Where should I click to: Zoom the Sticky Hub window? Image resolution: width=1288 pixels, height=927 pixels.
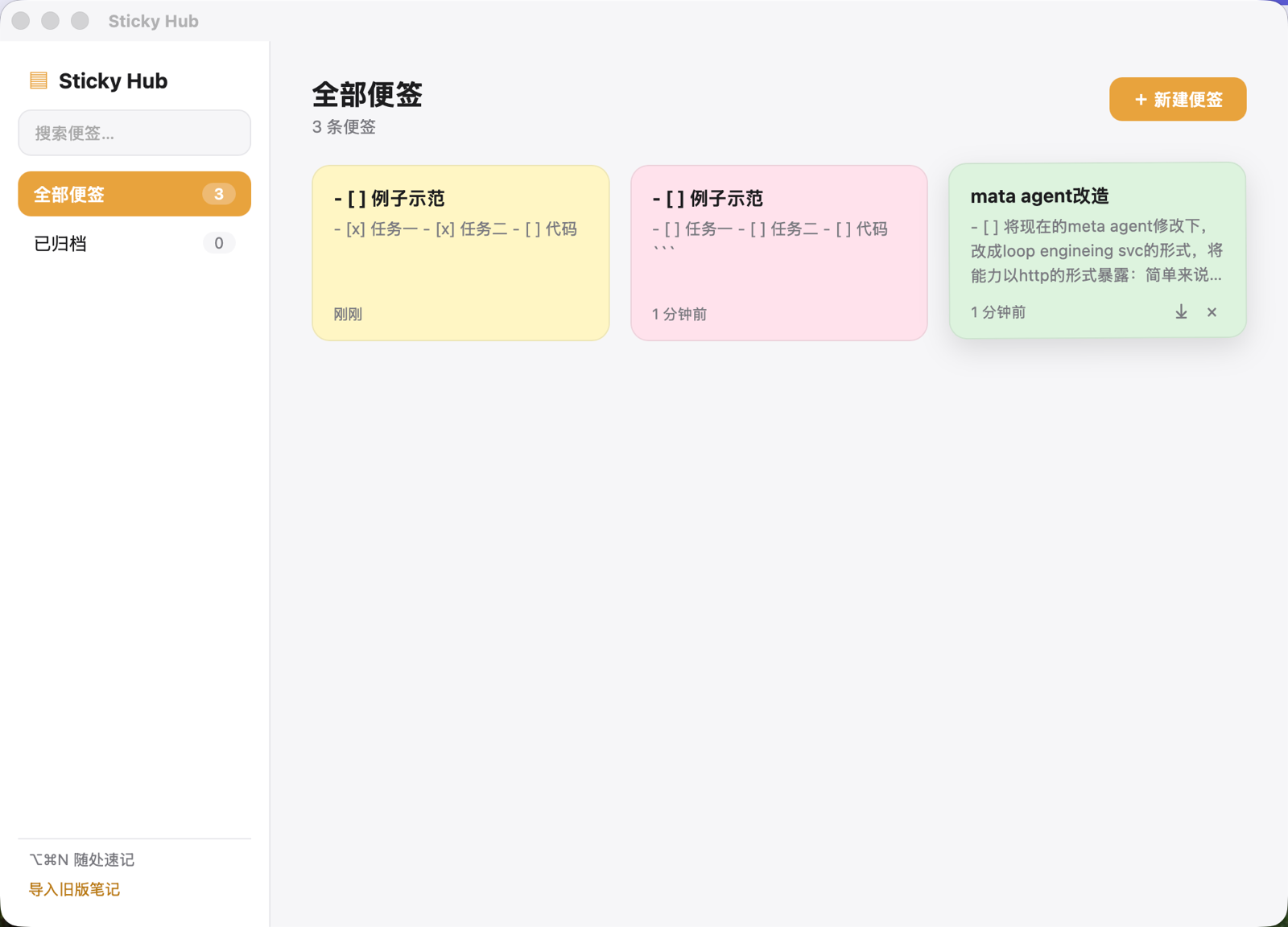[x=80, y=21]
